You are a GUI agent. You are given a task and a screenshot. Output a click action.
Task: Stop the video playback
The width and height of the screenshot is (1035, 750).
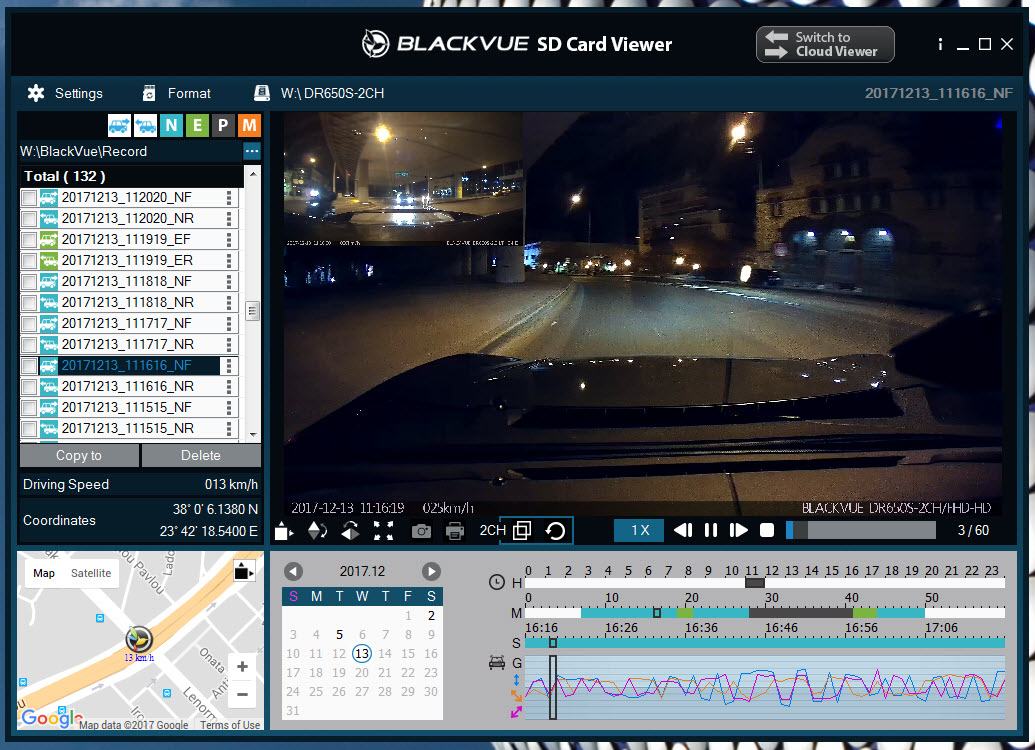767,530
